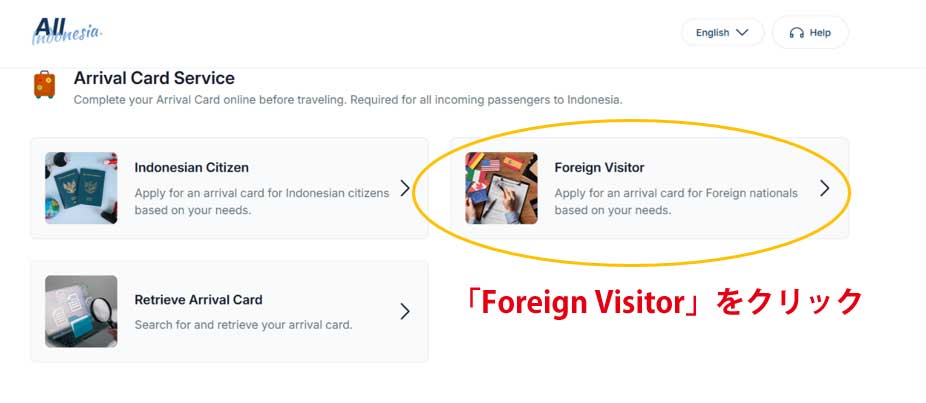This screenshot has width=926, height=403.
Task: Select the Indonesian Citizen title
Action: pos(192,168)
